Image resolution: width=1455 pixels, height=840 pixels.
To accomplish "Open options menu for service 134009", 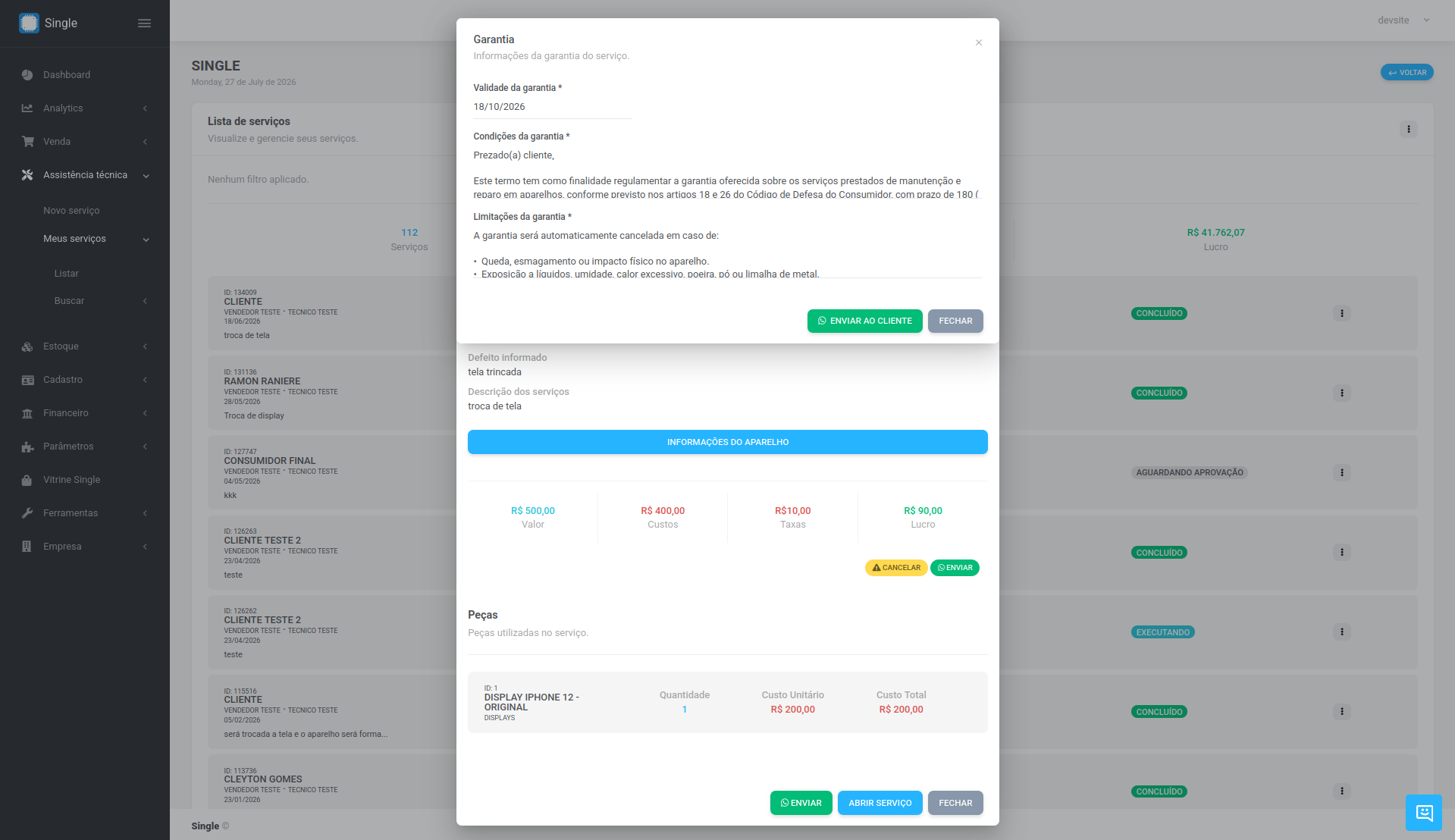I will pos(1341,313).
